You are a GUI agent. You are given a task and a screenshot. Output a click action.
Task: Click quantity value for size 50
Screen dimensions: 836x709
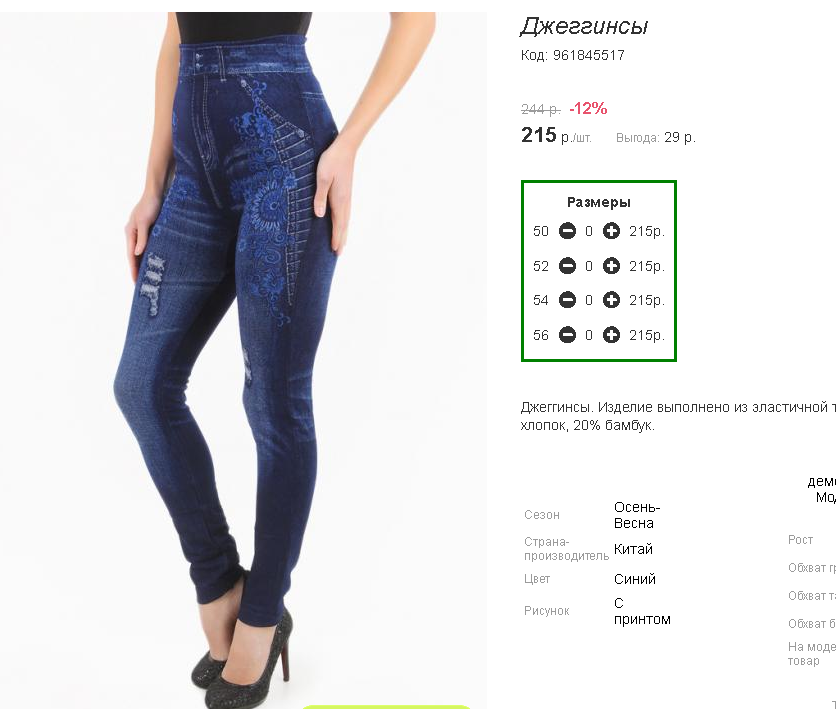589,231
